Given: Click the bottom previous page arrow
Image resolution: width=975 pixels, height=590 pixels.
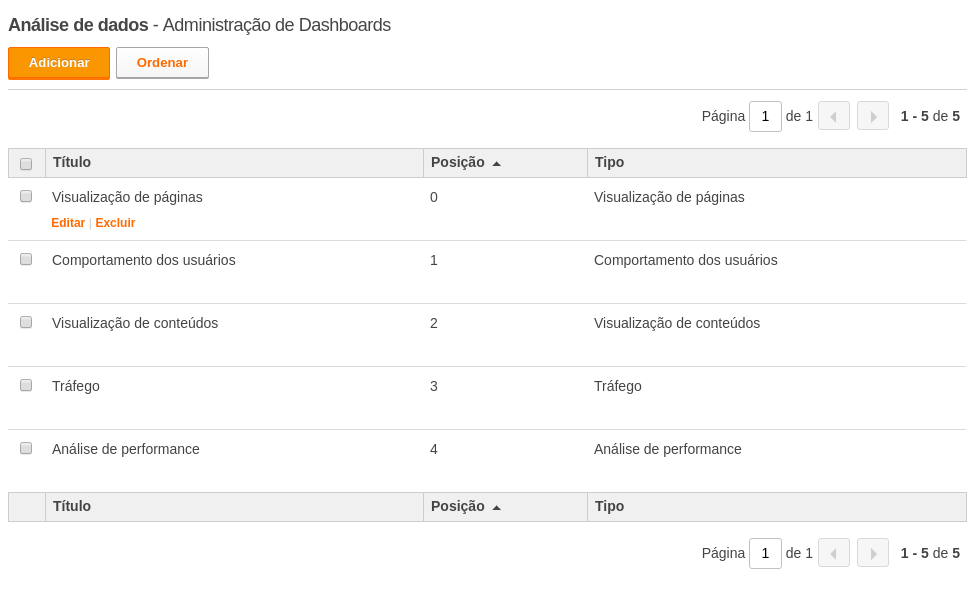Looking at the screenshot, I should pos(834,553).
